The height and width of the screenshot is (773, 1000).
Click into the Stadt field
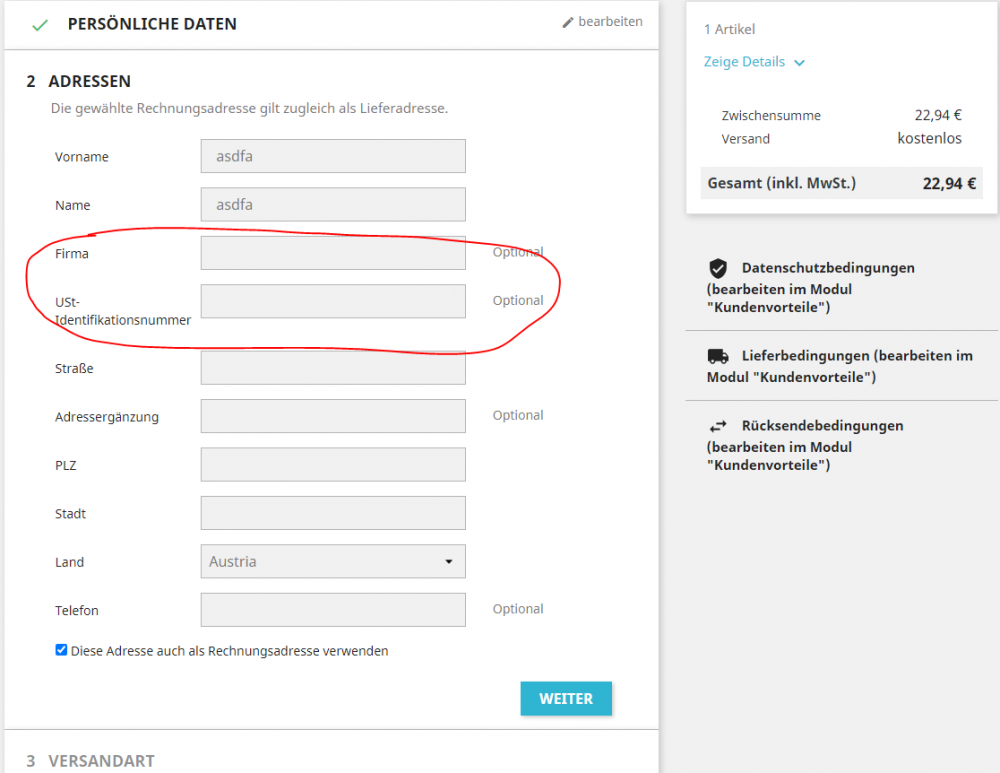point(333,513)
